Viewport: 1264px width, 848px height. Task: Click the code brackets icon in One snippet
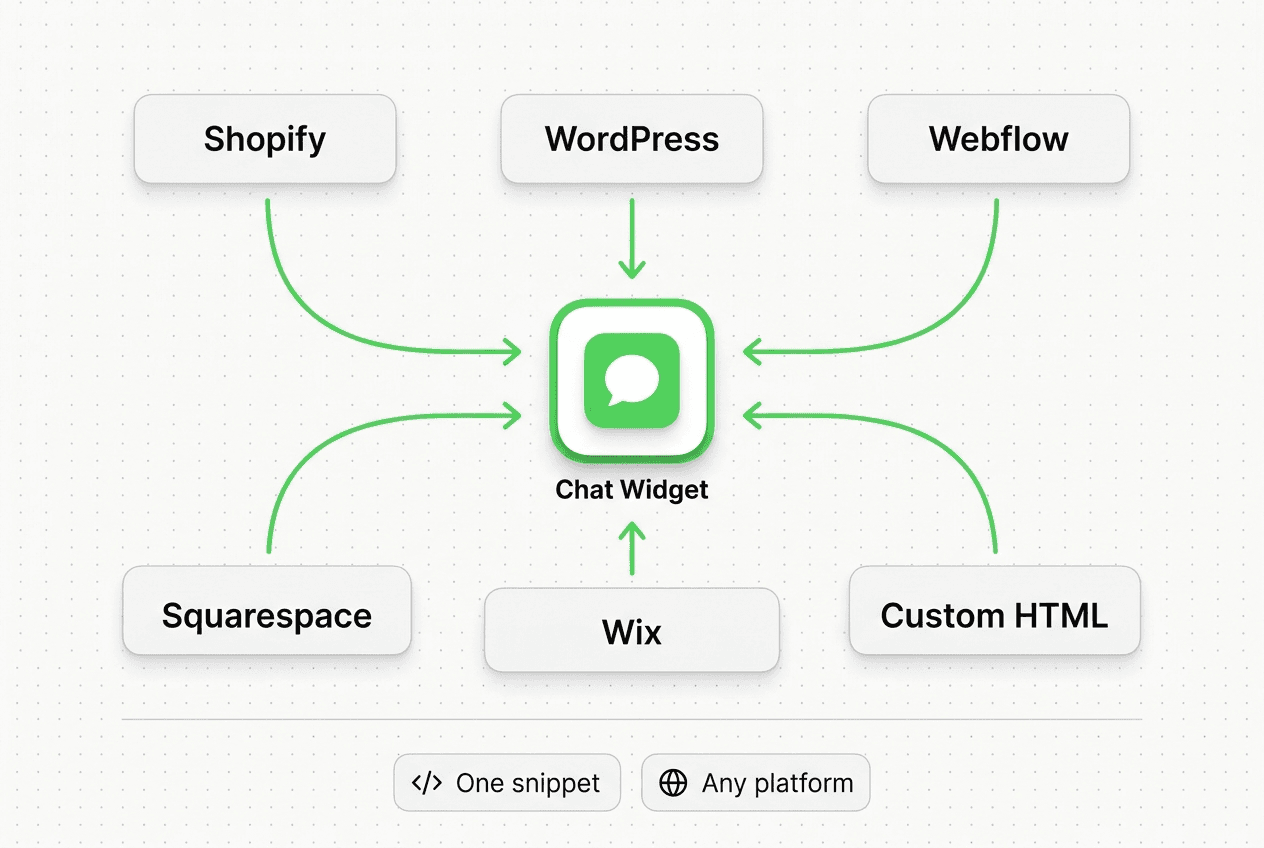(427, 783)
